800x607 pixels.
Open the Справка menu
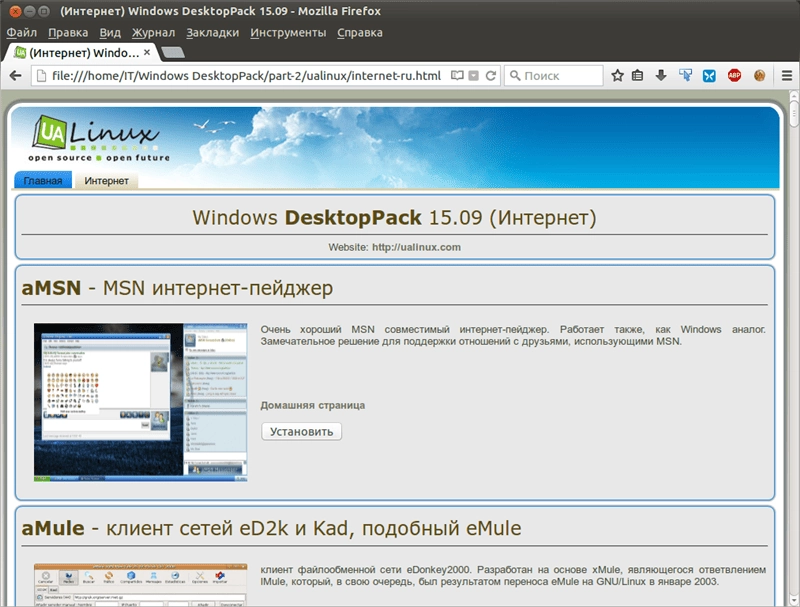(360, 33)
